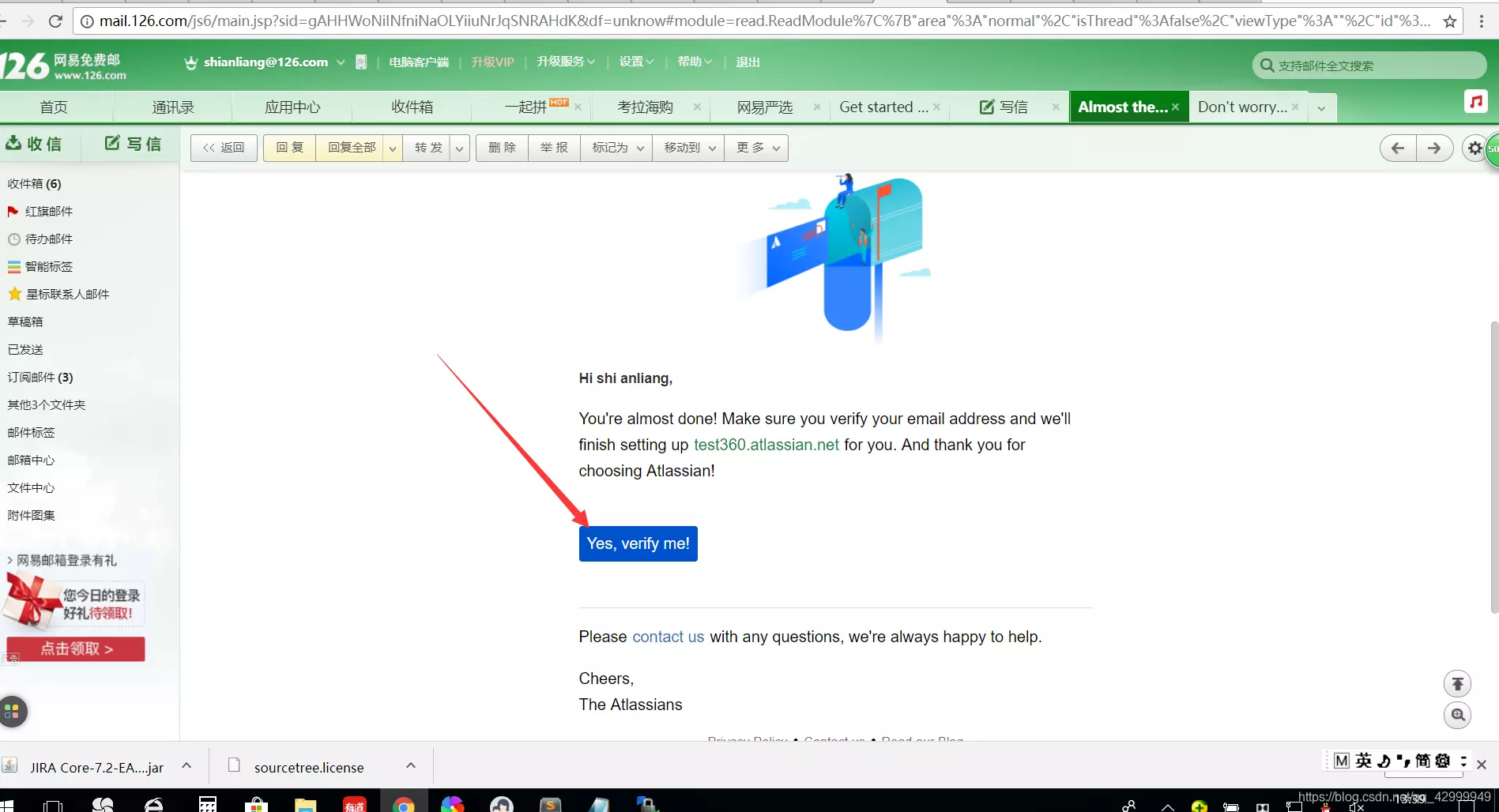Open reading settings gear icon
This screenshot has width=1499, height=812.
(1475, 148)
